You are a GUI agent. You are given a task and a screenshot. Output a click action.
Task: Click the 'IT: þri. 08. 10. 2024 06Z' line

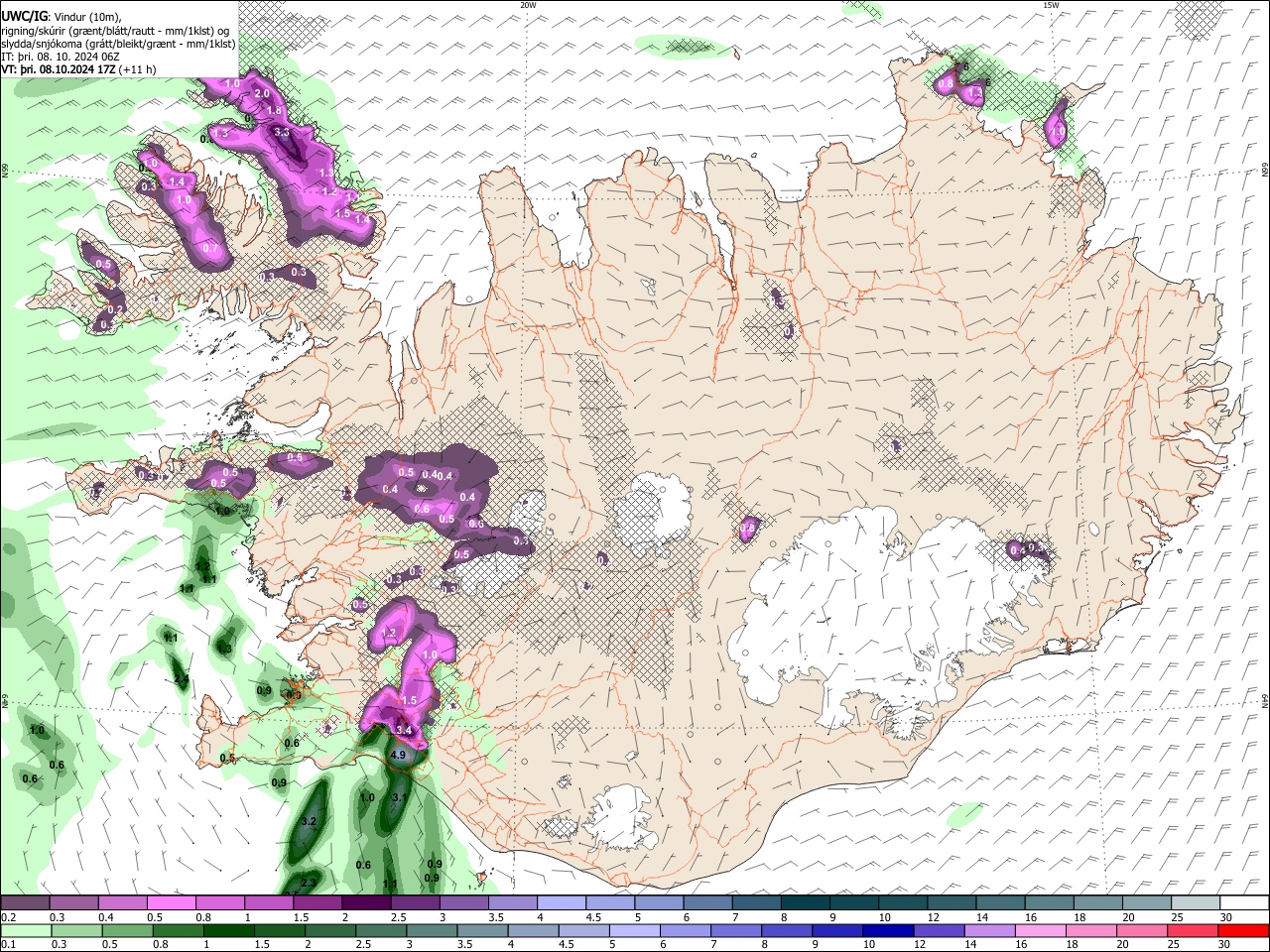click(x=61, y=57)
